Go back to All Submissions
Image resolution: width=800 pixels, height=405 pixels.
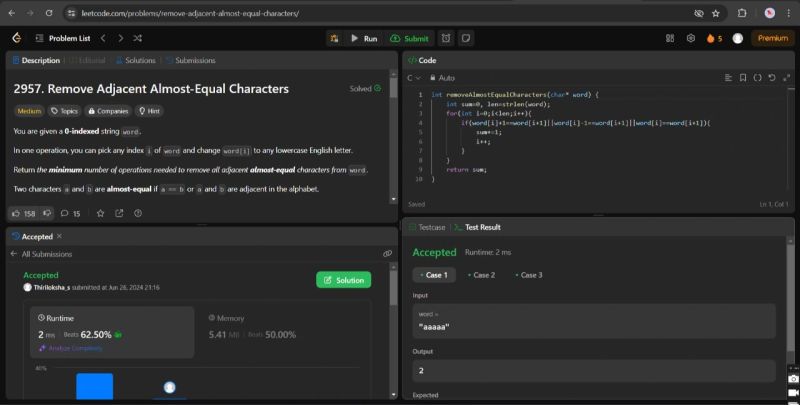(42, 254)
